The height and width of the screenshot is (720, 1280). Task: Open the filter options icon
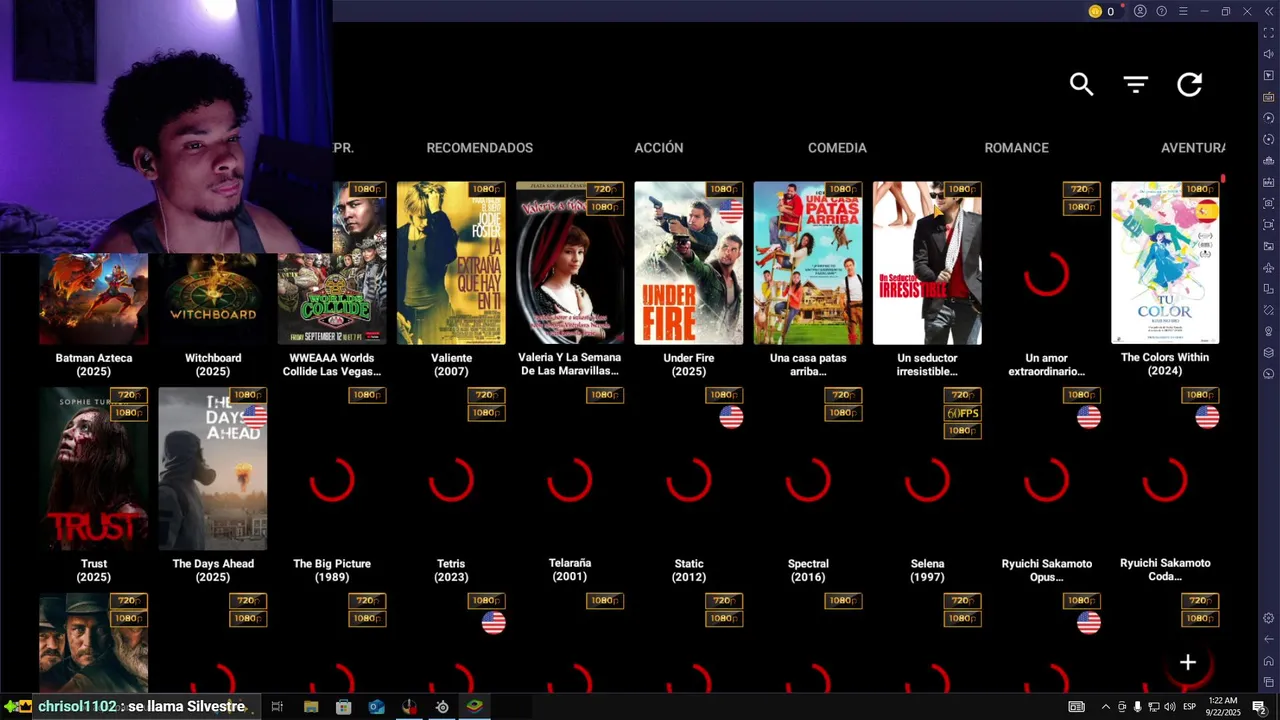(1135, 84)
